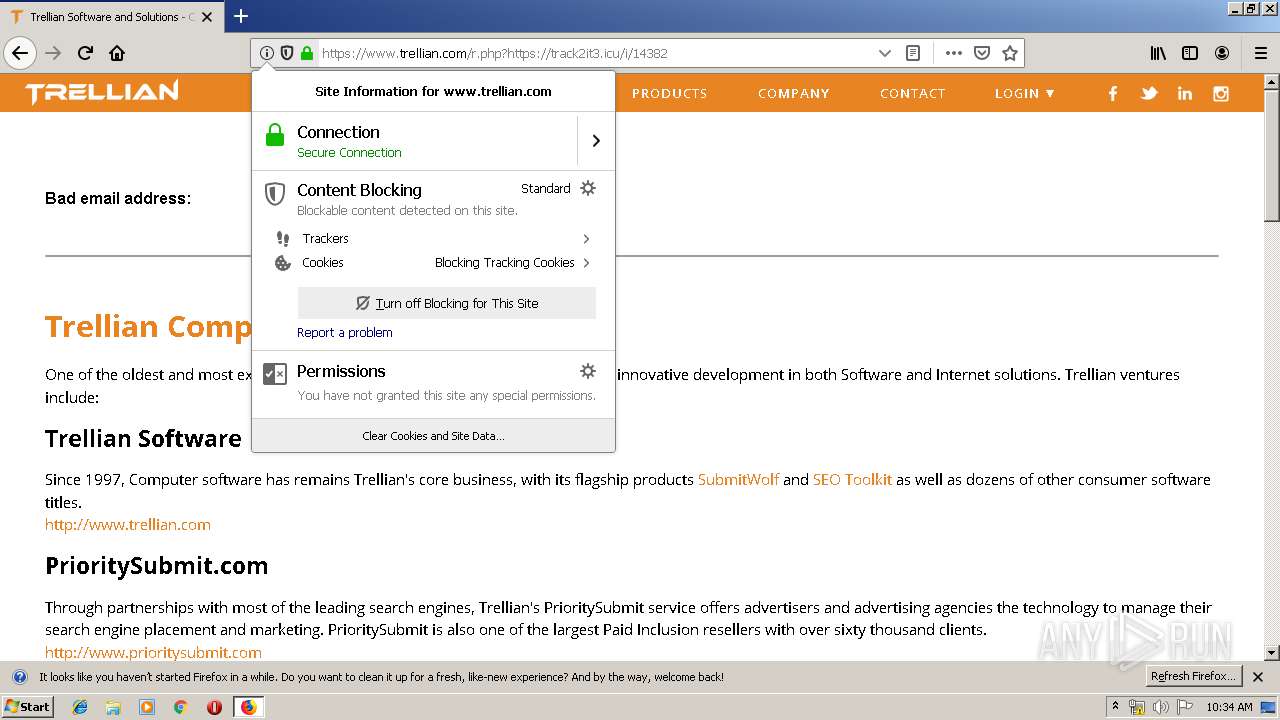Reload the current page
1280x720 pixels.
(x=85, y=53)
